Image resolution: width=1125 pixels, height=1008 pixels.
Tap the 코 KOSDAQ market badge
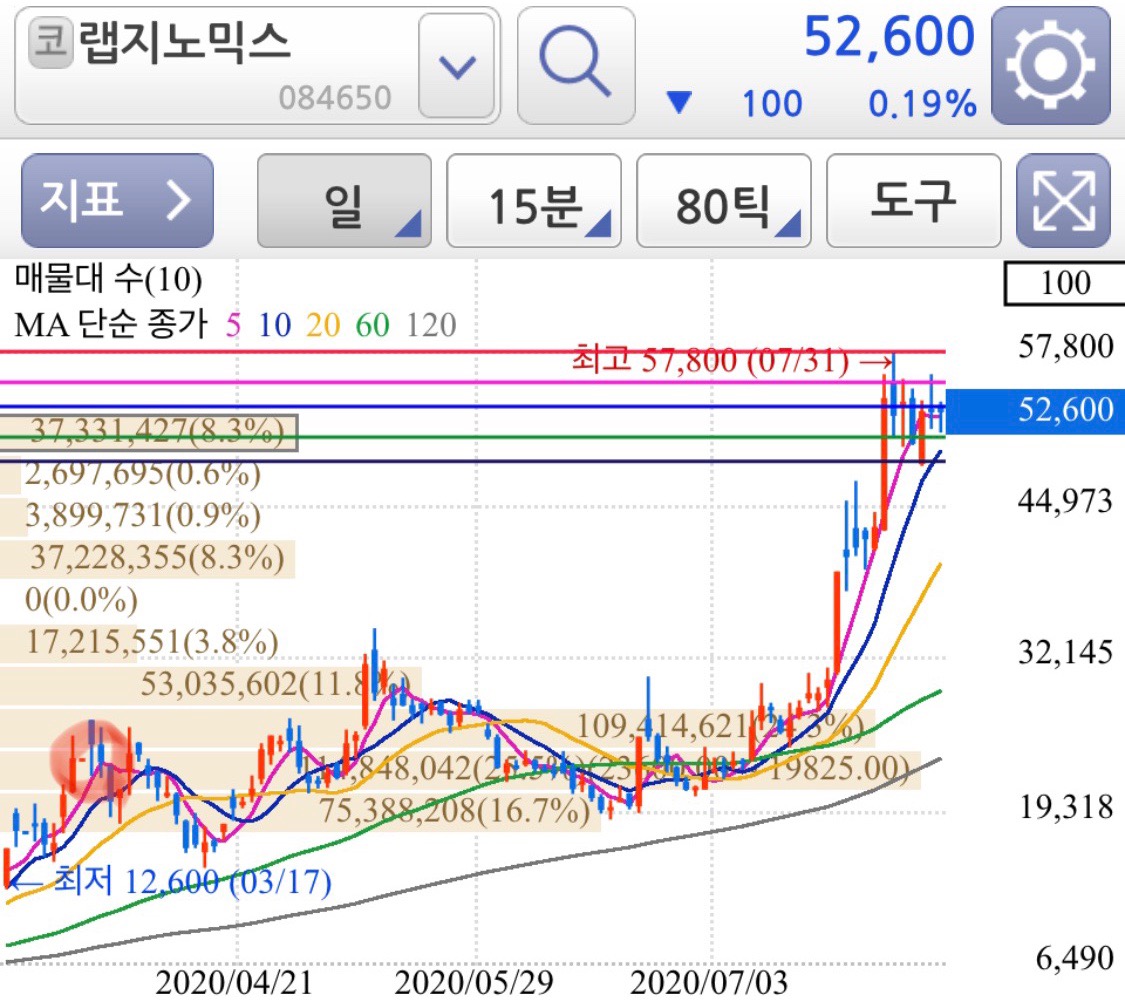(50, 42)
